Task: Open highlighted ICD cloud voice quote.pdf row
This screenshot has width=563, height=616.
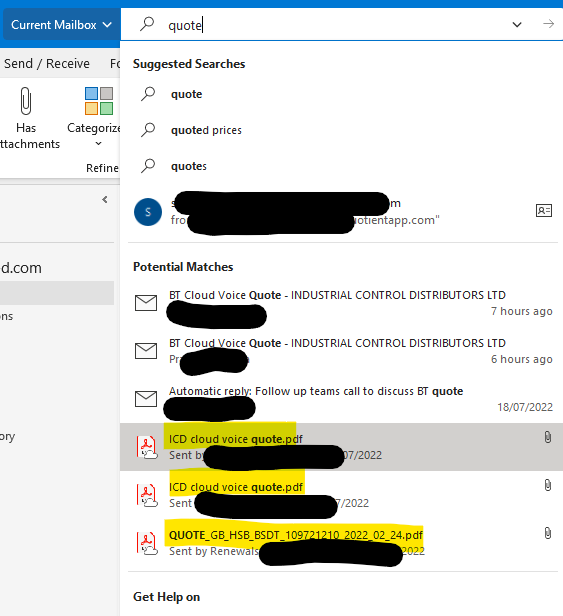Action: (341, 447)
